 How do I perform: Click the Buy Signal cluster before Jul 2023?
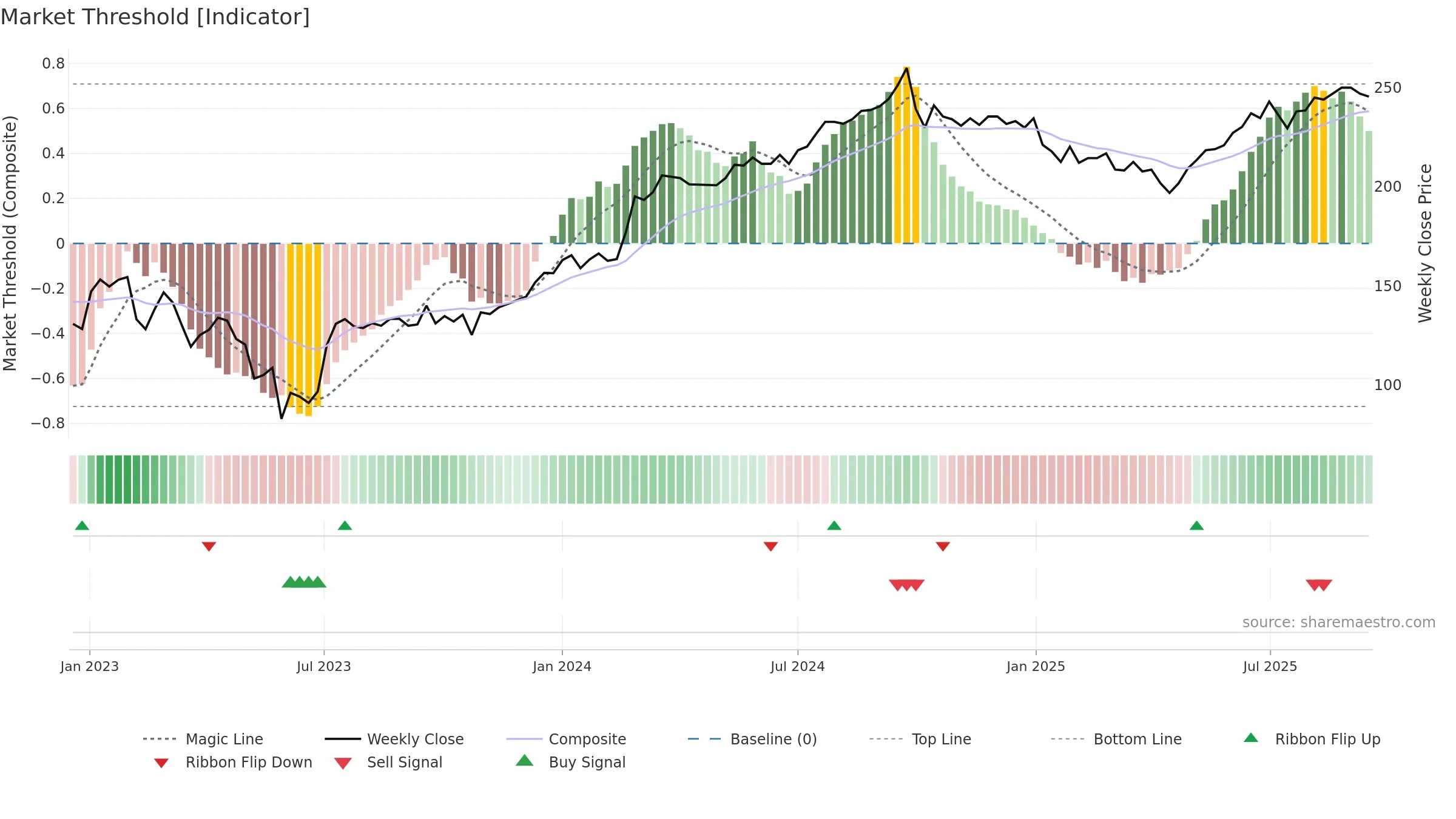(304, 582)
